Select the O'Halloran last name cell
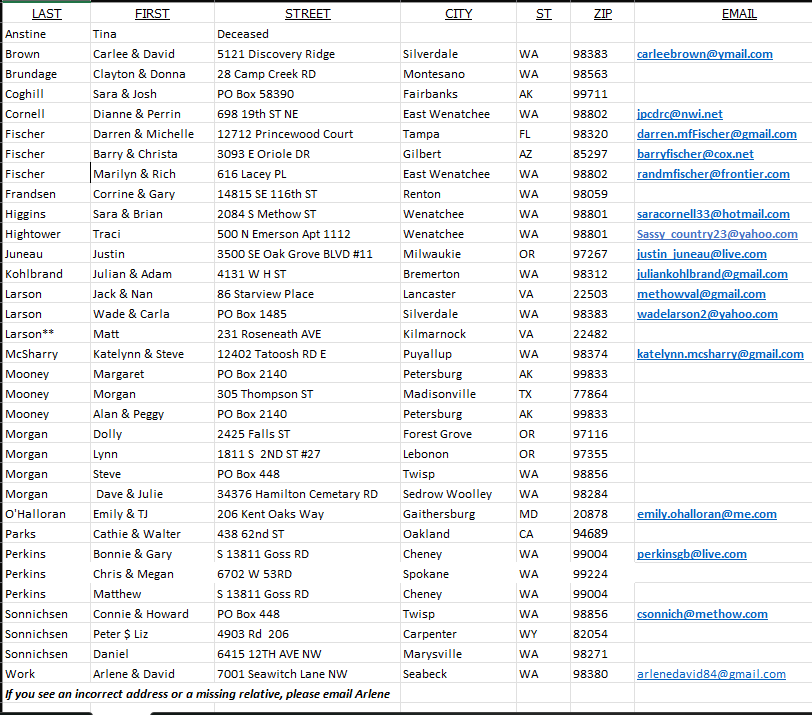 (x=47, y=515)
